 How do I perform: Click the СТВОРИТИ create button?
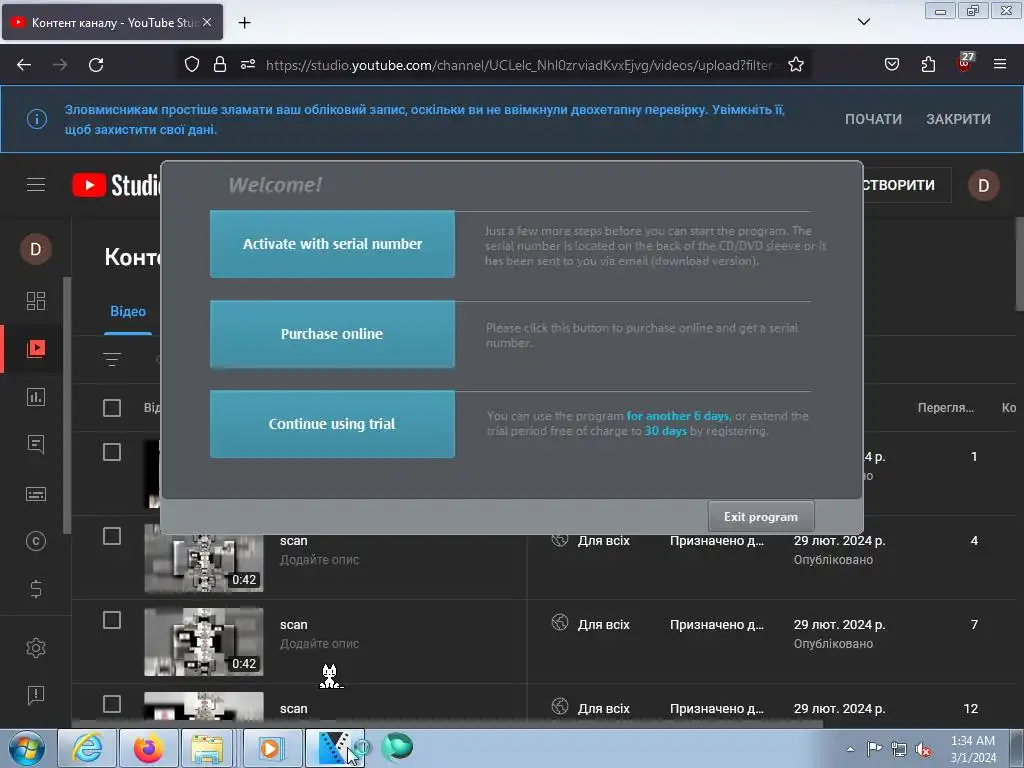click(x=906, y=185)
